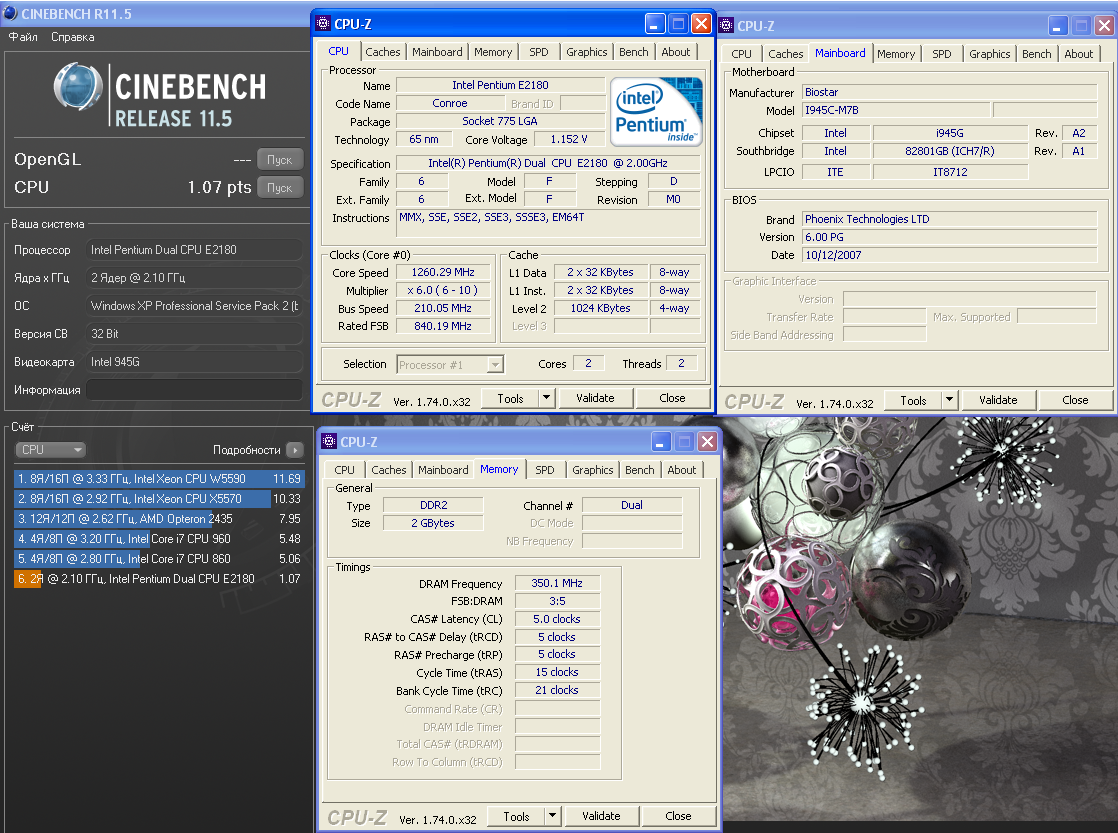The height and width of the screenshot is (833, 1118).
Task: Click BIOS brand Phoenix Technologies LTD
Action: pos(949,219)
